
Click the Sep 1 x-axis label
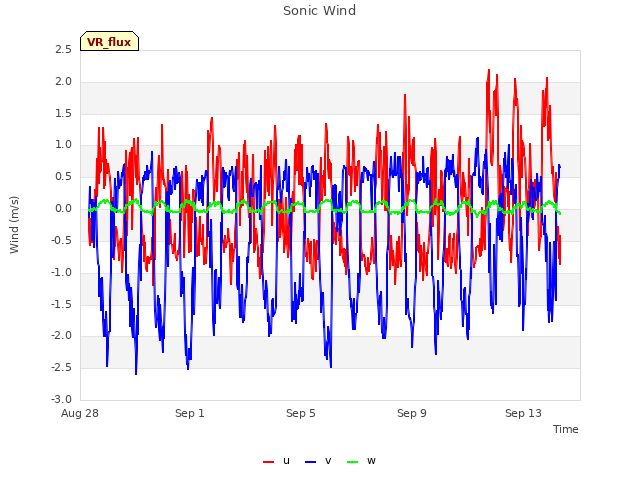190,413
